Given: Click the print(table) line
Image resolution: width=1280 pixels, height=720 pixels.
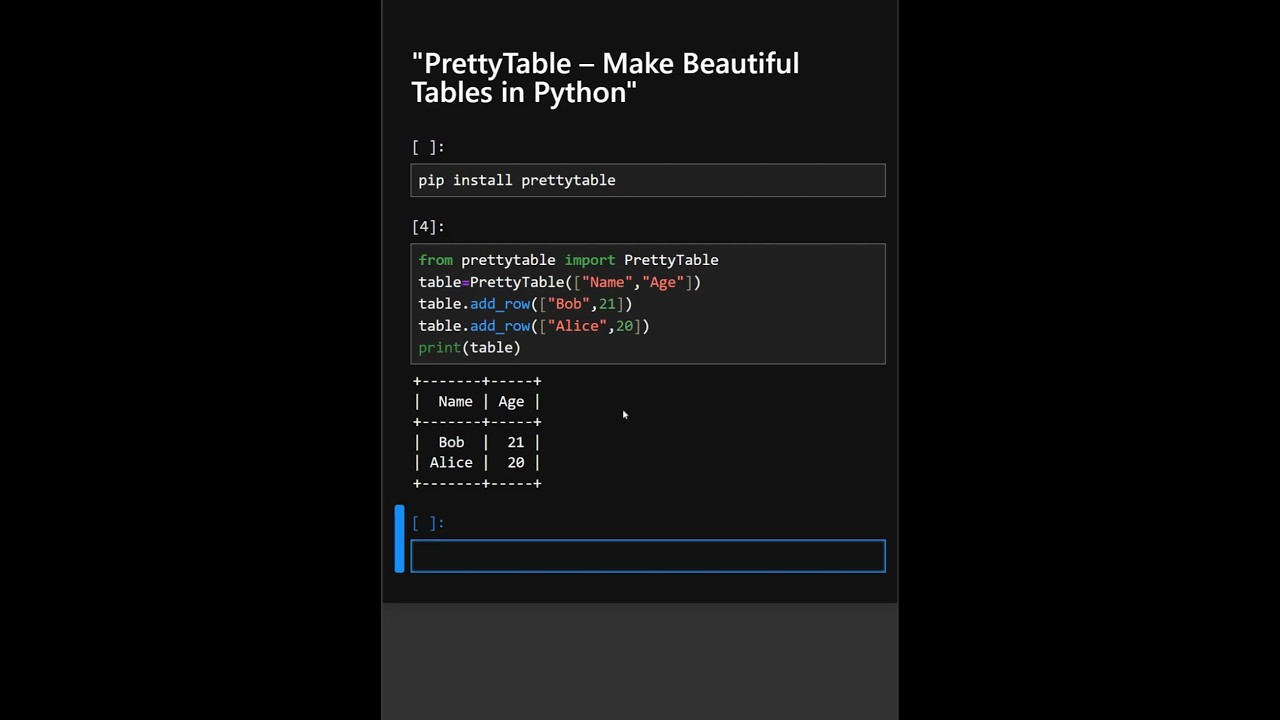Looking at the screenshot, I should pos(469,348).
